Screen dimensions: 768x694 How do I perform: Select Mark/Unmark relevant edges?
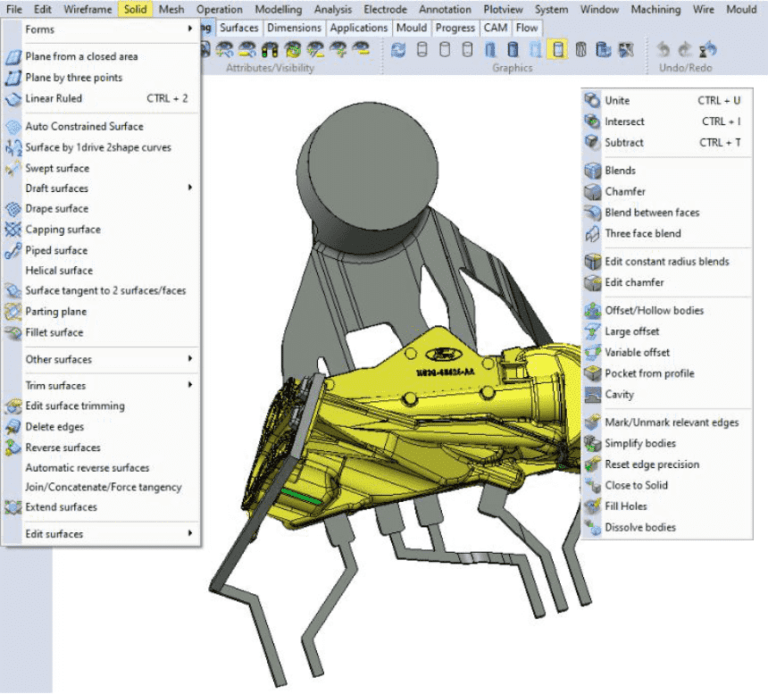[x=667, y=423]
